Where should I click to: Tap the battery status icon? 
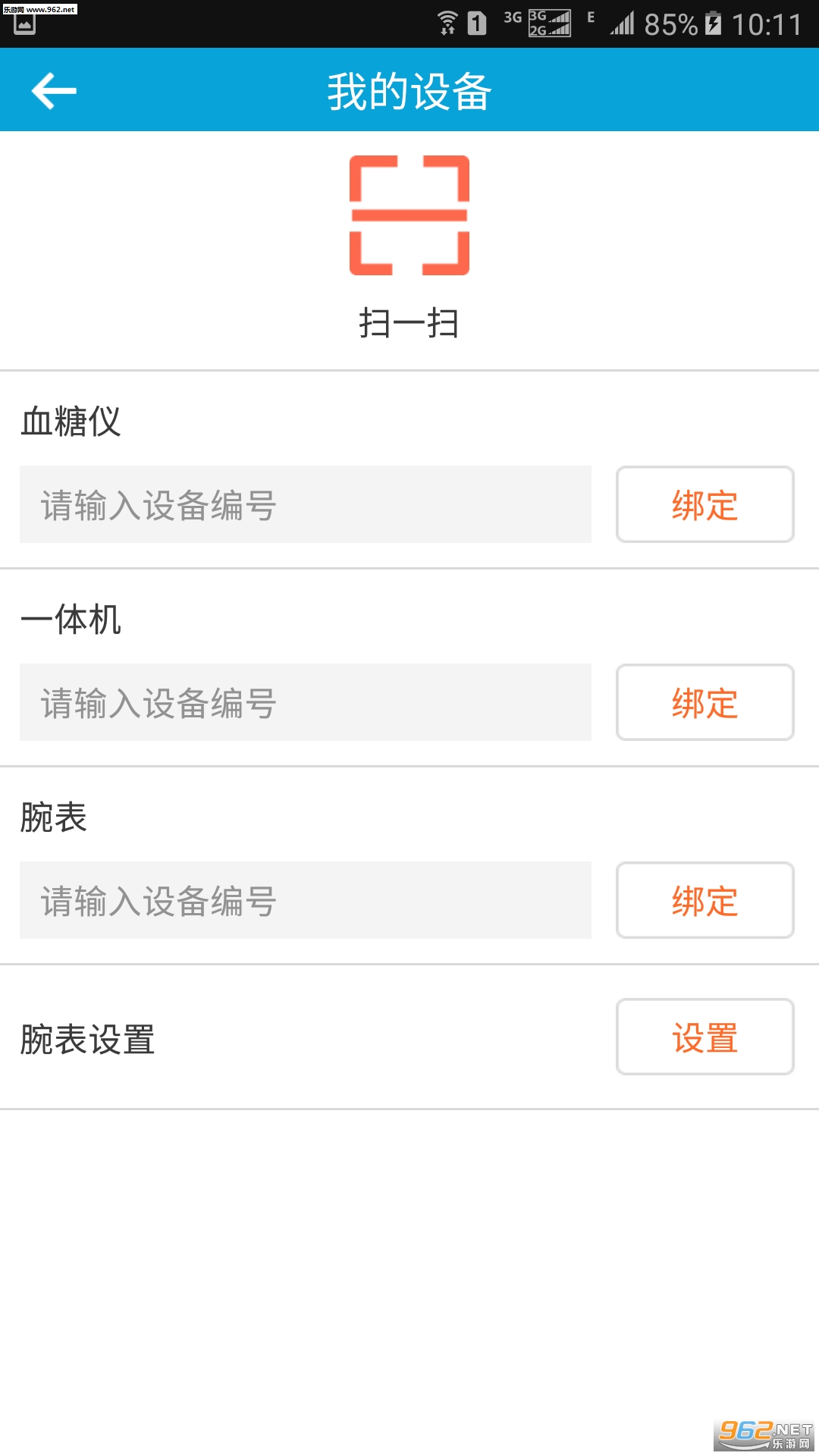[x=713, y=24]
